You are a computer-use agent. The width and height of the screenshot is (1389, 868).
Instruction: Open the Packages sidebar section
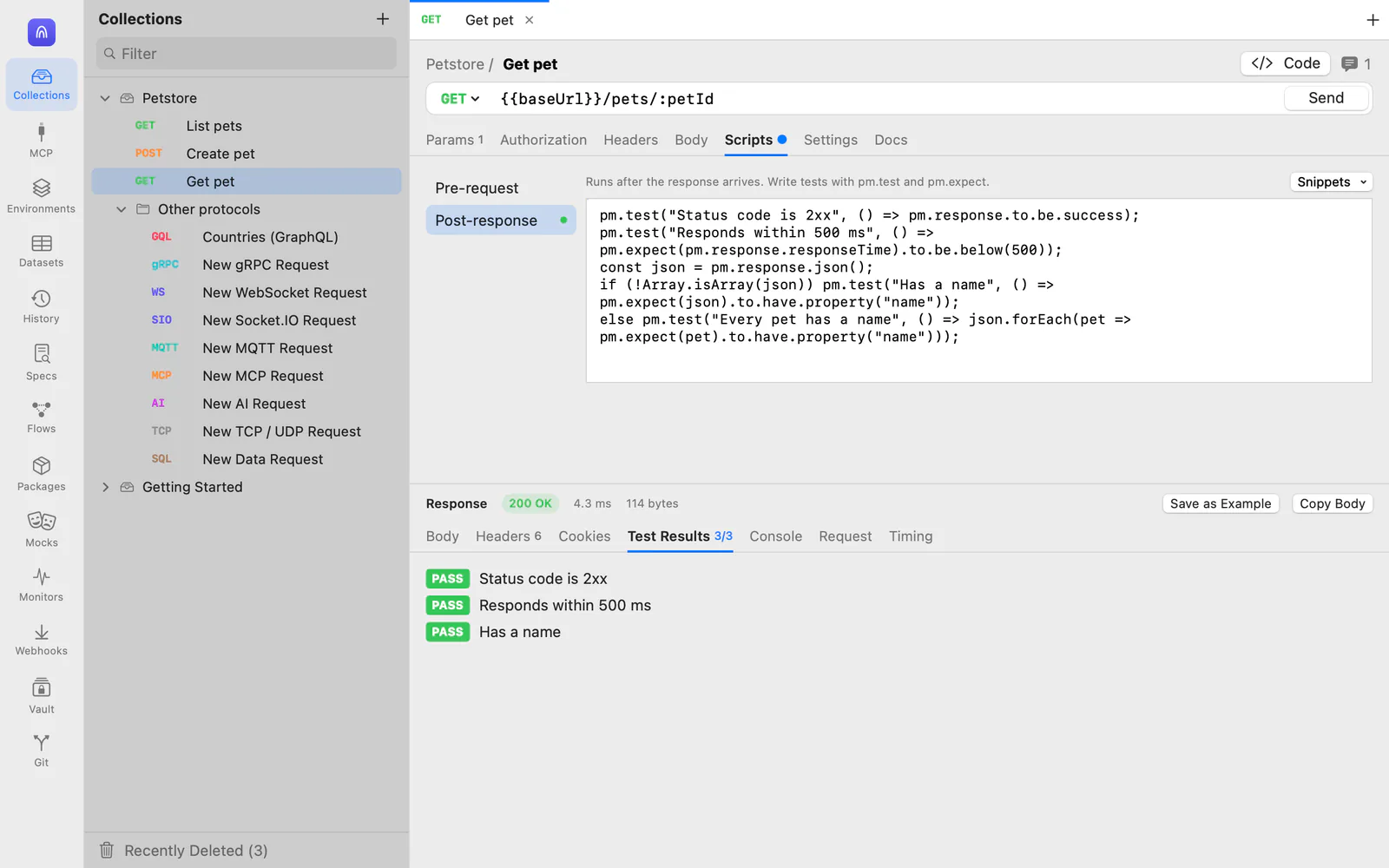42,474
